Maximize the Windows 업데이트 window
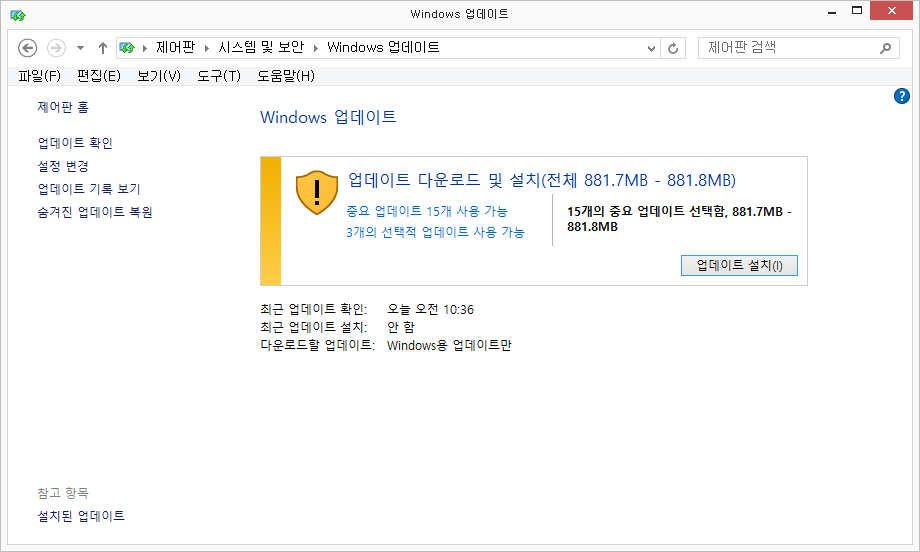This screenshot has height=552, width=920. 857,11
